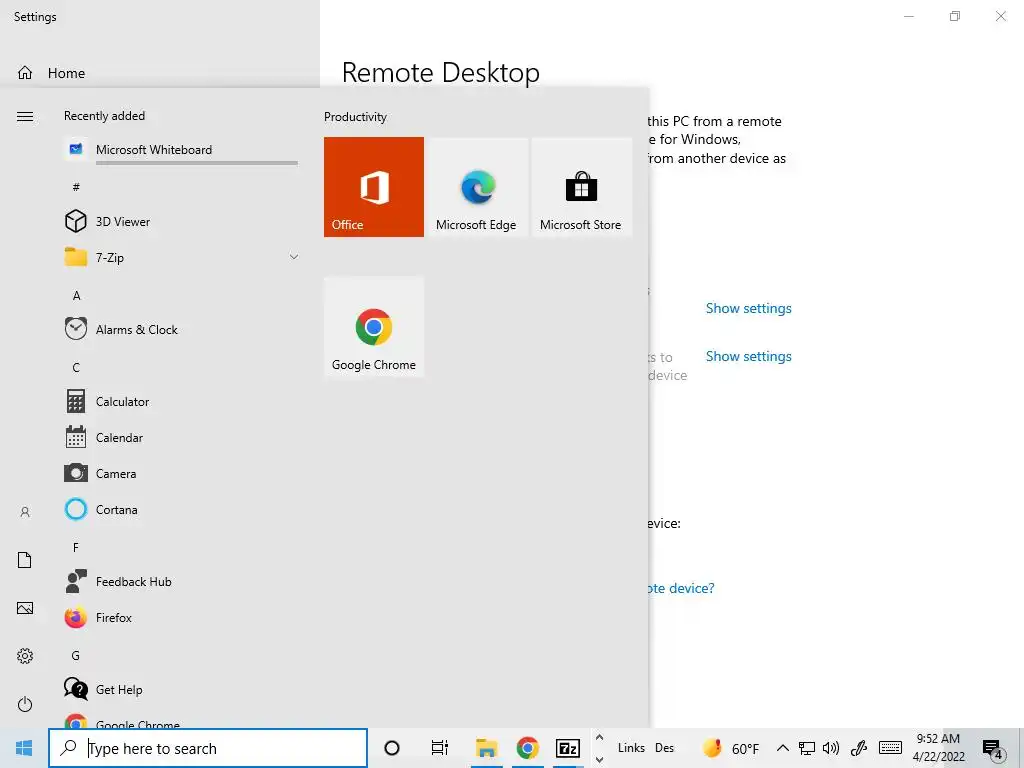Open the Calendar app
Image resolution: width=1024 pixels, height=768 pixels.
181,437
